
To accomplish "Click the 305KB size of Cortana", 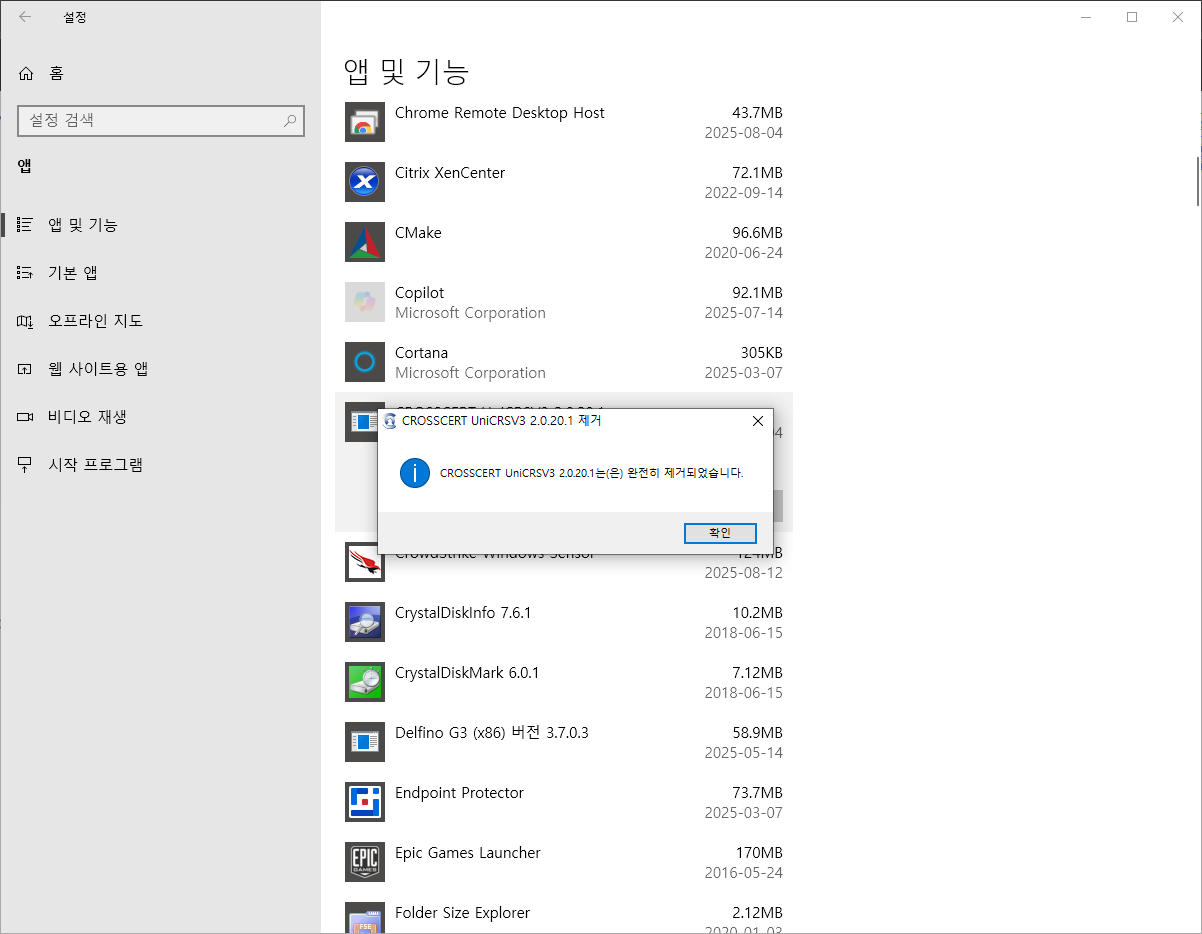I will pos(760,353).
